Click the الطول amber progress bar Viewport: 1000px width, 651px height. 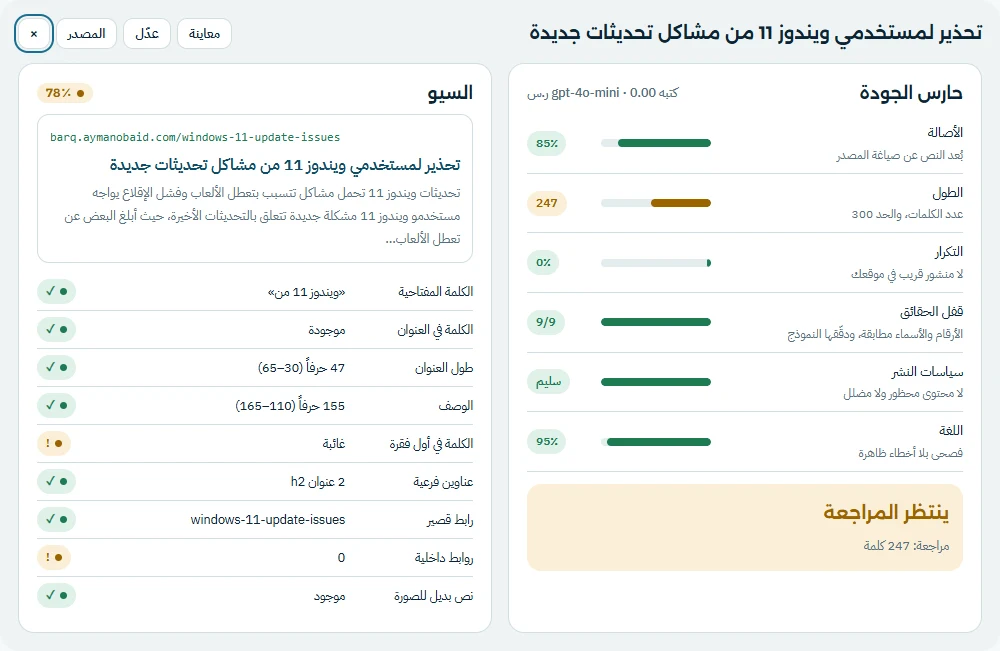click(x=656, y=203)
